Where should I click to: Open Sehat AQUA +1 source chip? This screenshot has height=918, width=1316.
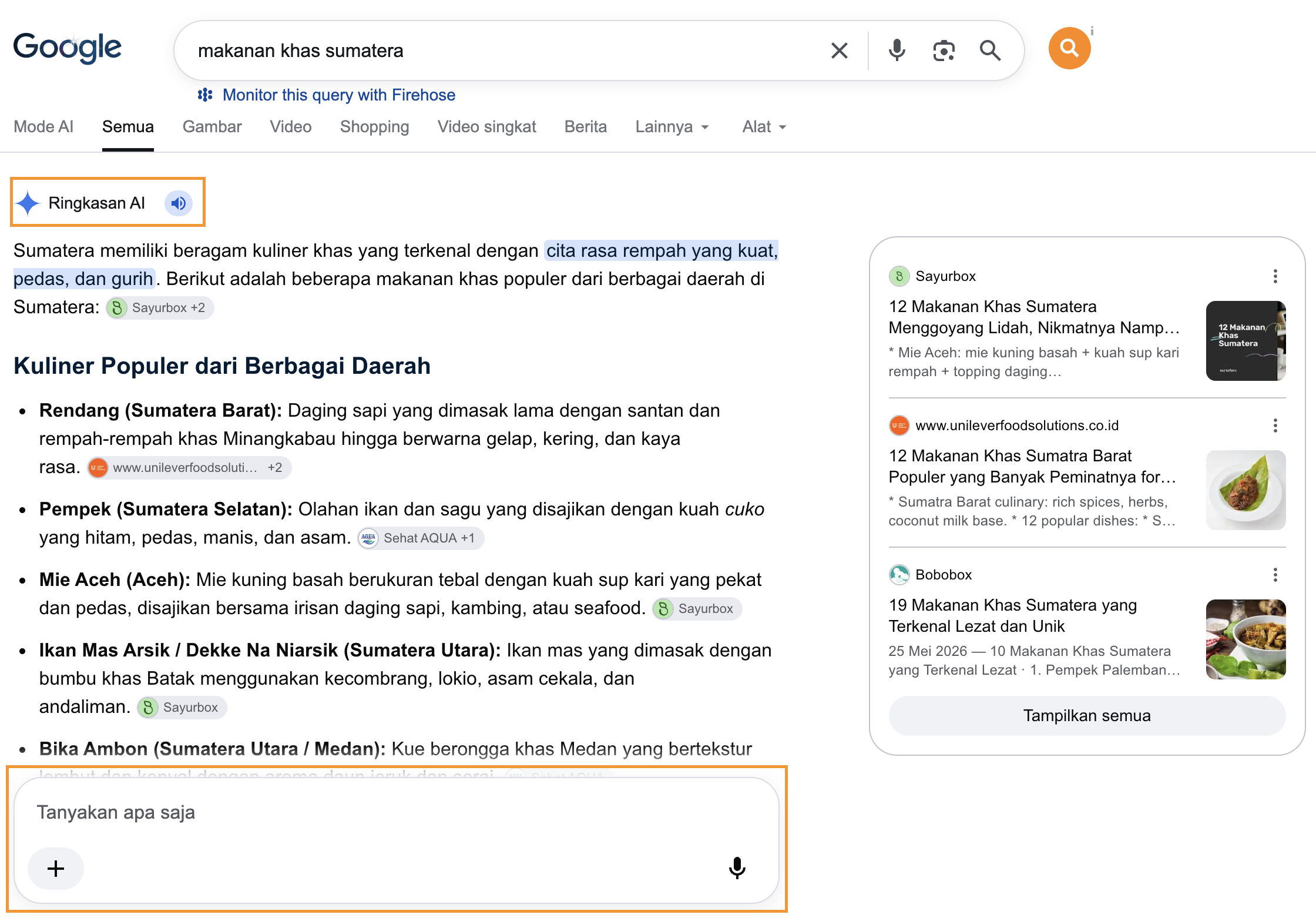[421, 538]
